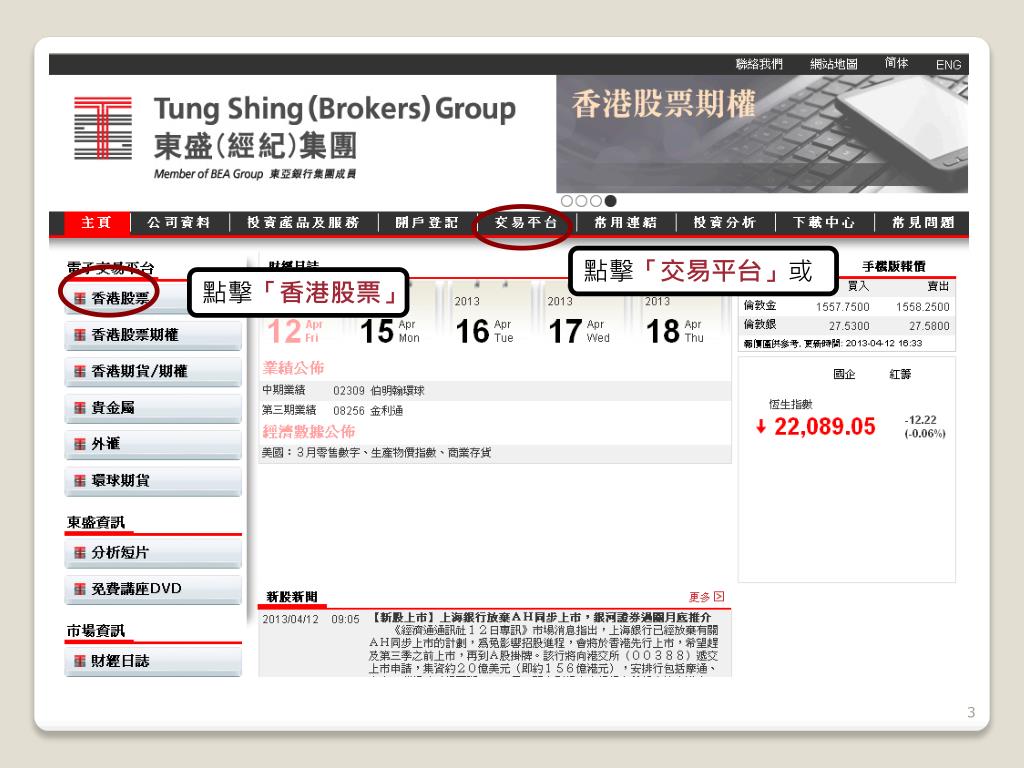The image size is (1024, 768).
Task: Click 外滙 sidebar button
Action: click(x=153, y=444)
